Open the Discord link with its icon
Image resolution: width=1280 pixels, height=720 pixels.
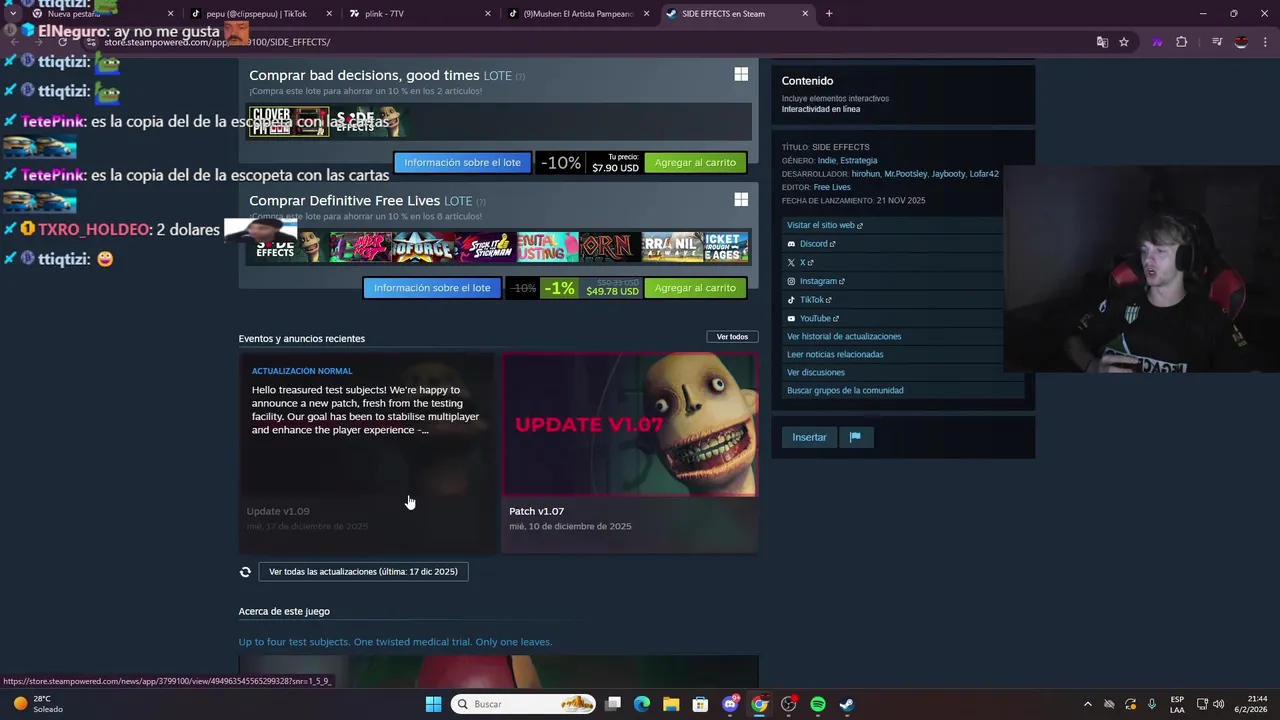(x=811, y=244)
